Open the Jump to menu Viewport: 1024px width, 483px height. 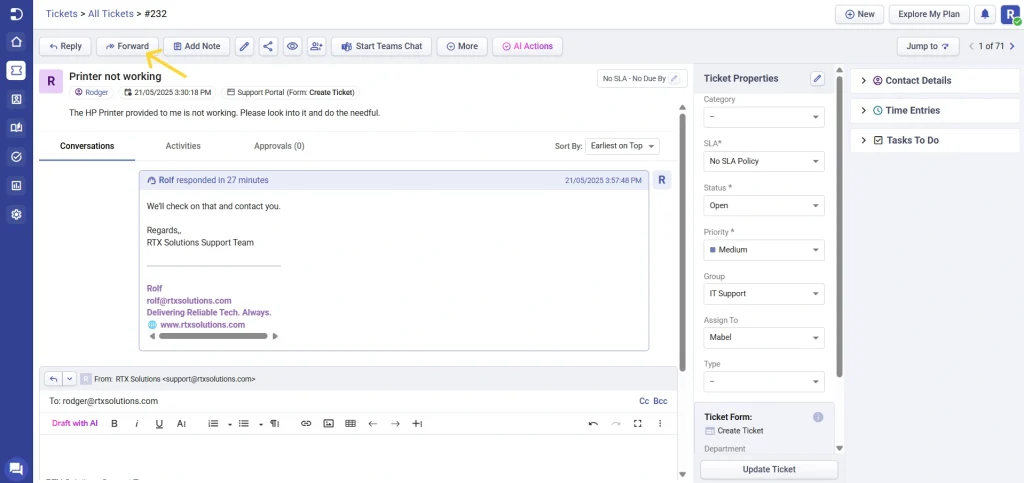[x=928, y=46]
